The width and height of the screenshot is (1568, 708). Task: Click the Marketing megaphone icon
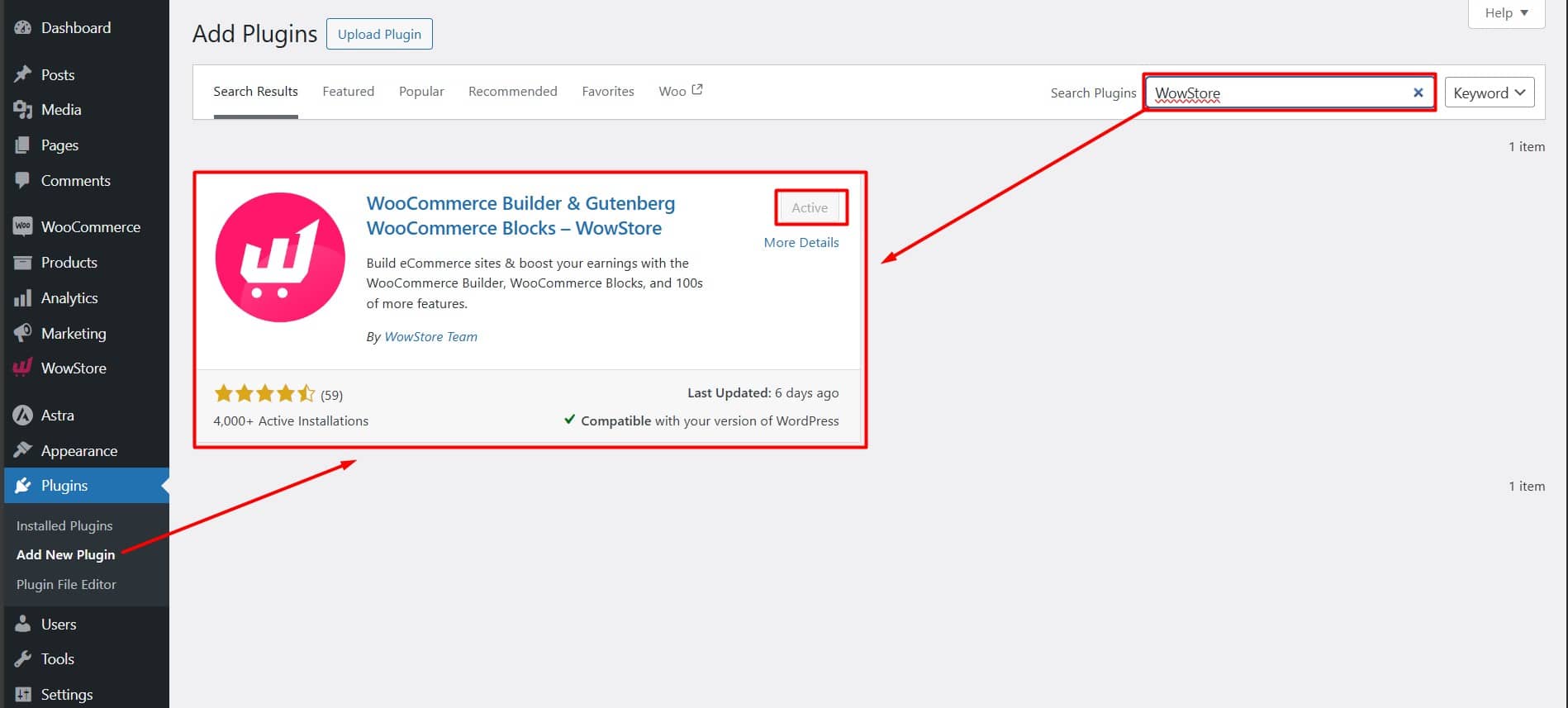(22, 333)
